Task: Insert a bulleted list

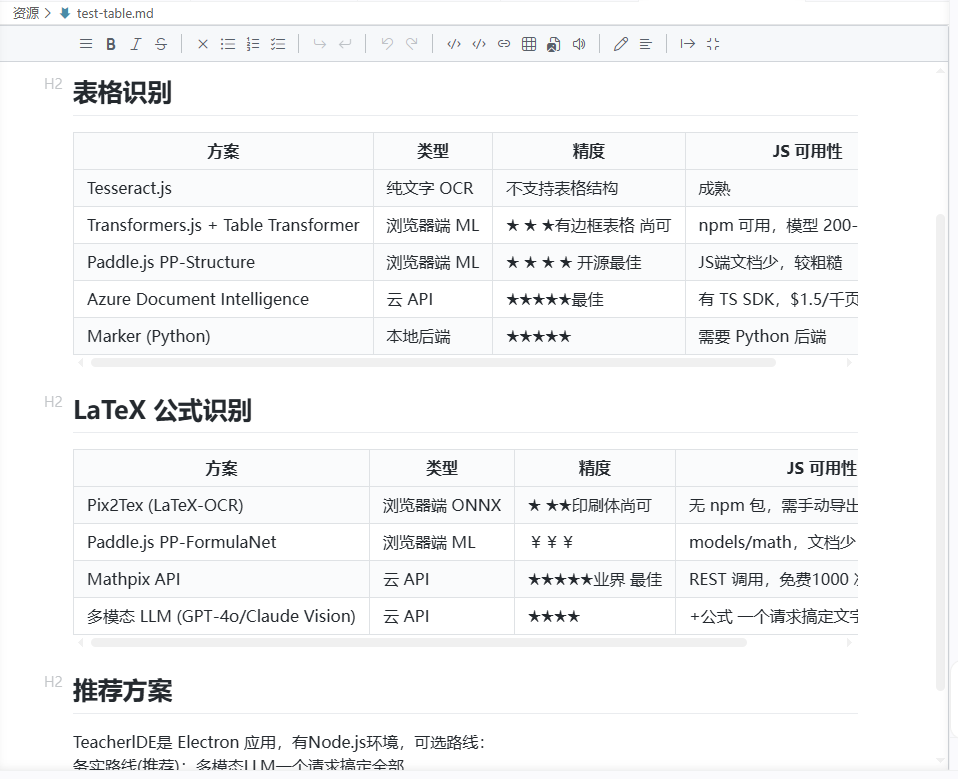Action: pyautogui.click(x=228, y=44)
